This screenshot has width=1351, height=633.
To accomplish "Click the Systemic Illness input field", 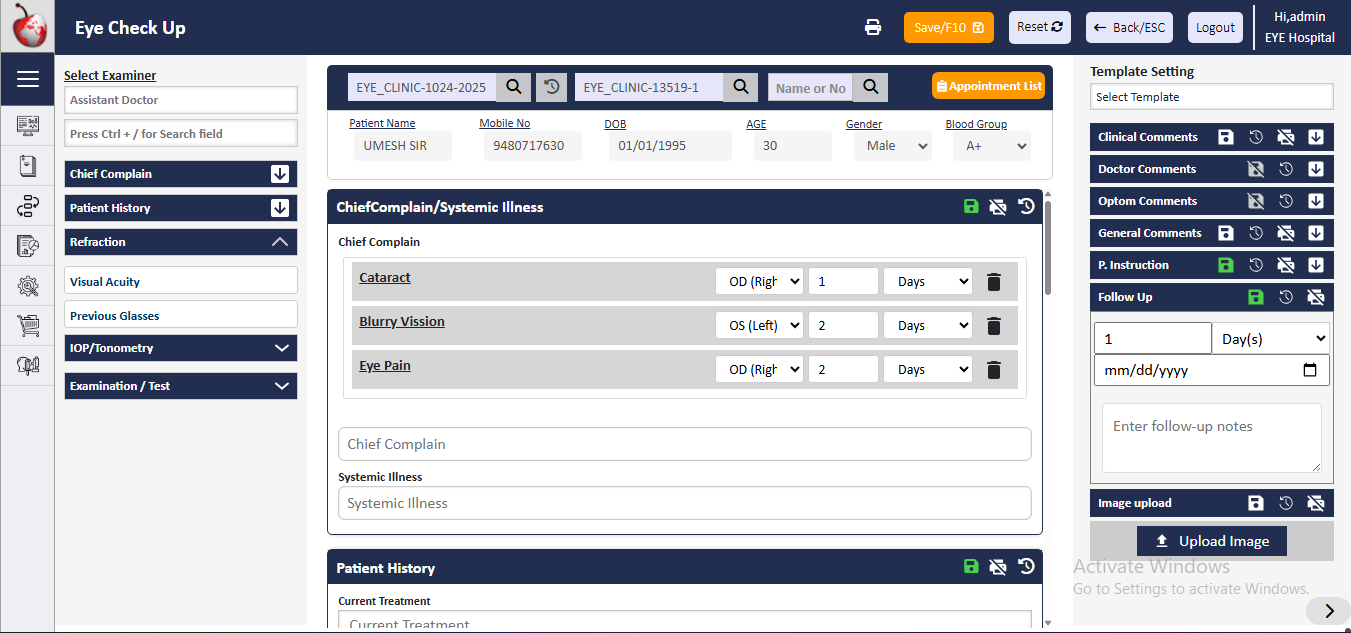I will pyautogui.click(x=684, y=503).
